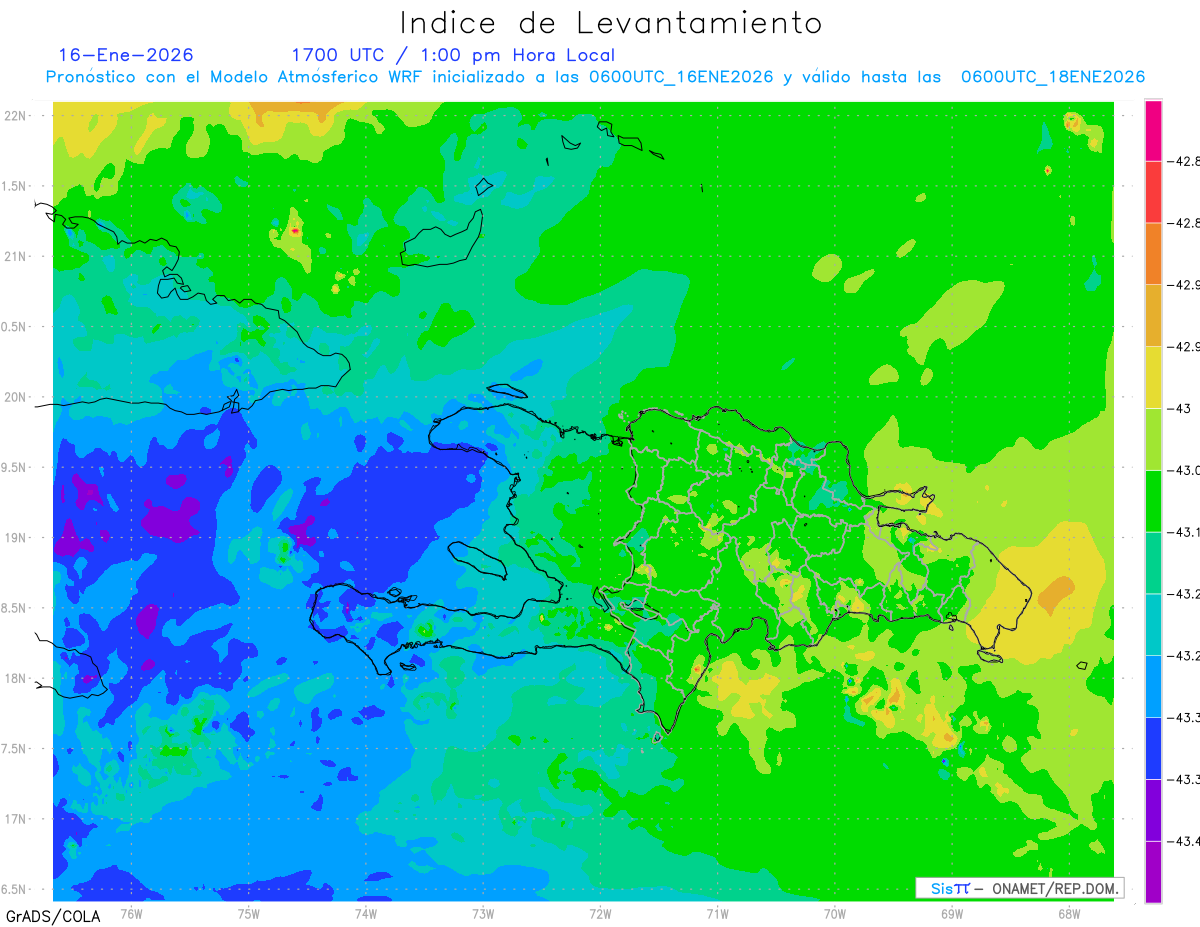Click the "GrADS/COLA" credit text
This screenshot has height=927, width=1200.
[53, 916]
